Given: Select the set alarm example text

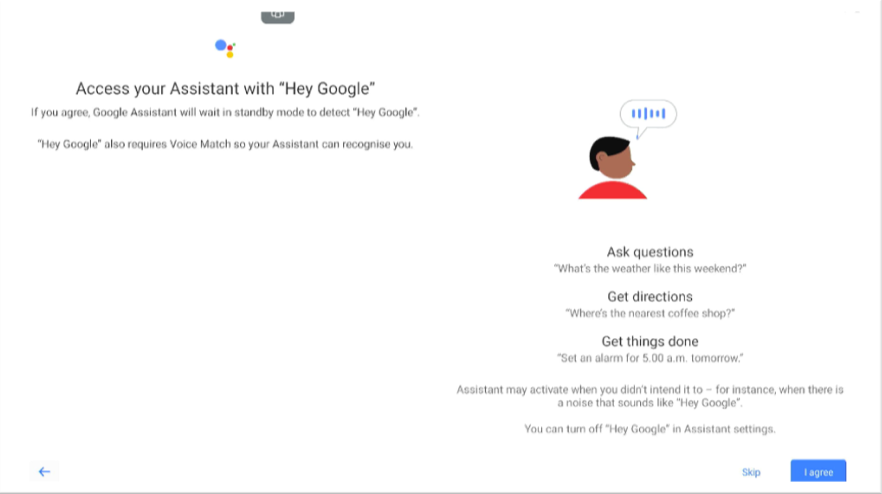Looking at the screenshot, I should pyautogui.click(x=650, y=358).
